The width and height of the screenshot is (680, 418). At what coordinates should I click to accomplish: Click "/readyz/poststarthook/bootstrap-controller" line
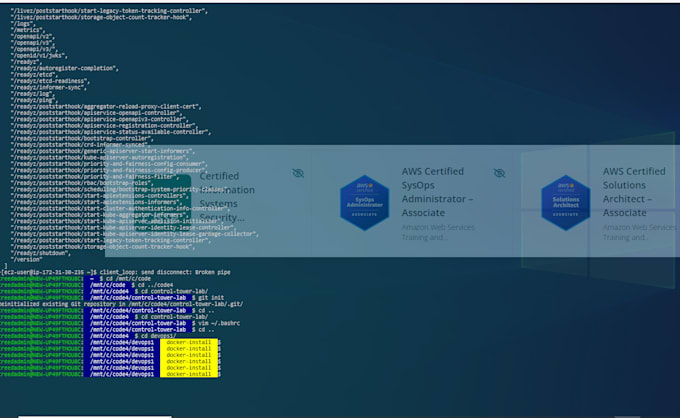point(82,138)
